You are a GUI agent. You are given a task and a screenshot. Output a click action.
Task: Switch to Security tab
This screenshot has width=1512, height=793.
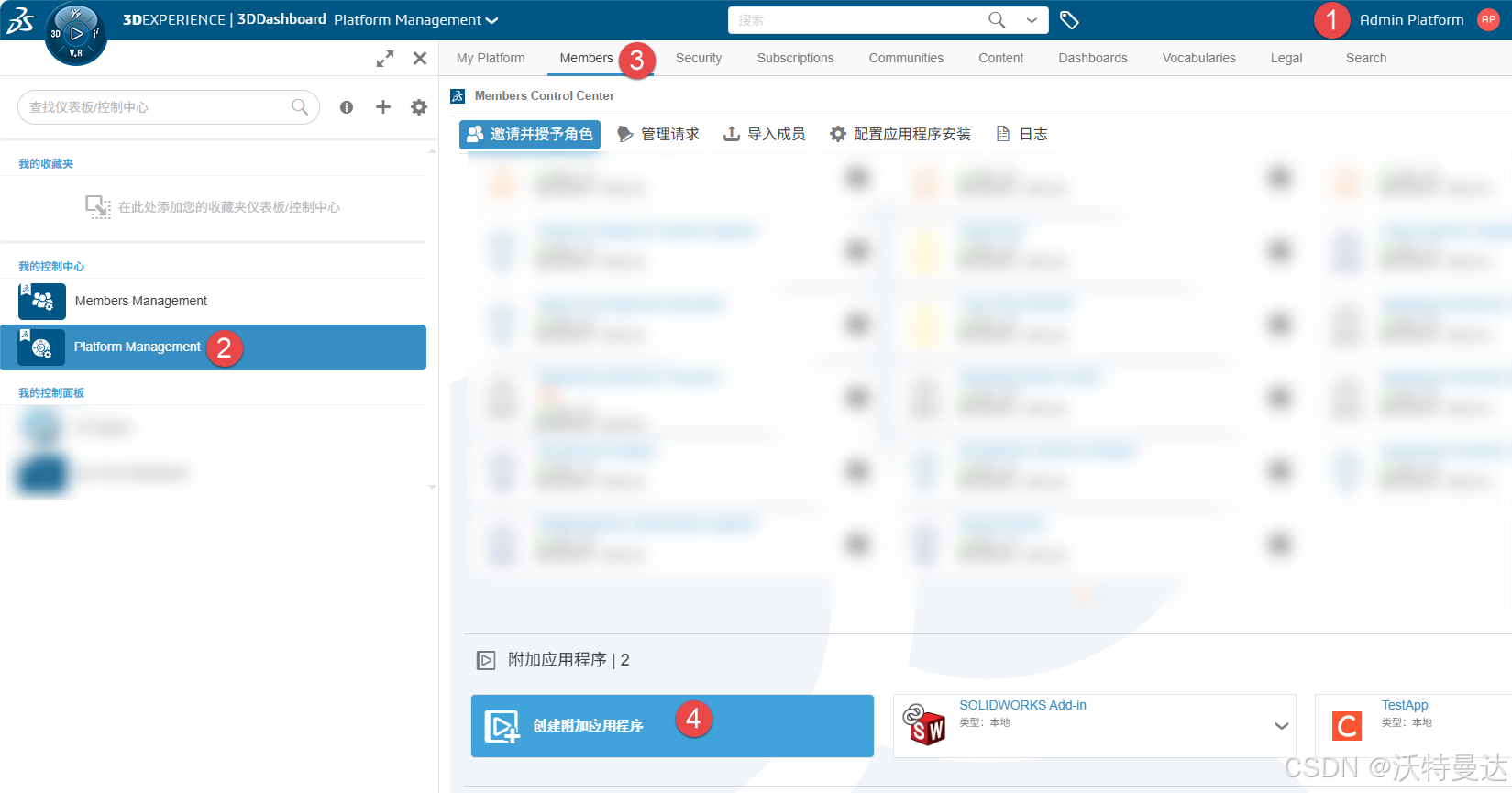pos(699,58)
